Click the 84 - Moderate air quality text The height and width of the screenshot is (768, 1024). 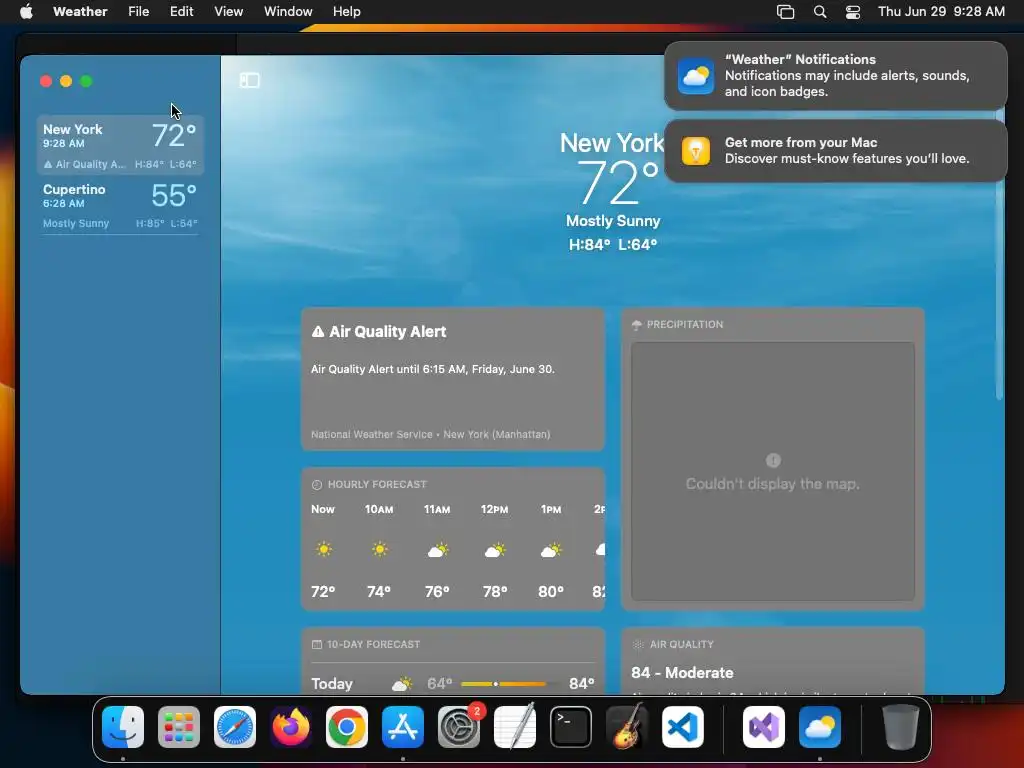coord(682,673)
